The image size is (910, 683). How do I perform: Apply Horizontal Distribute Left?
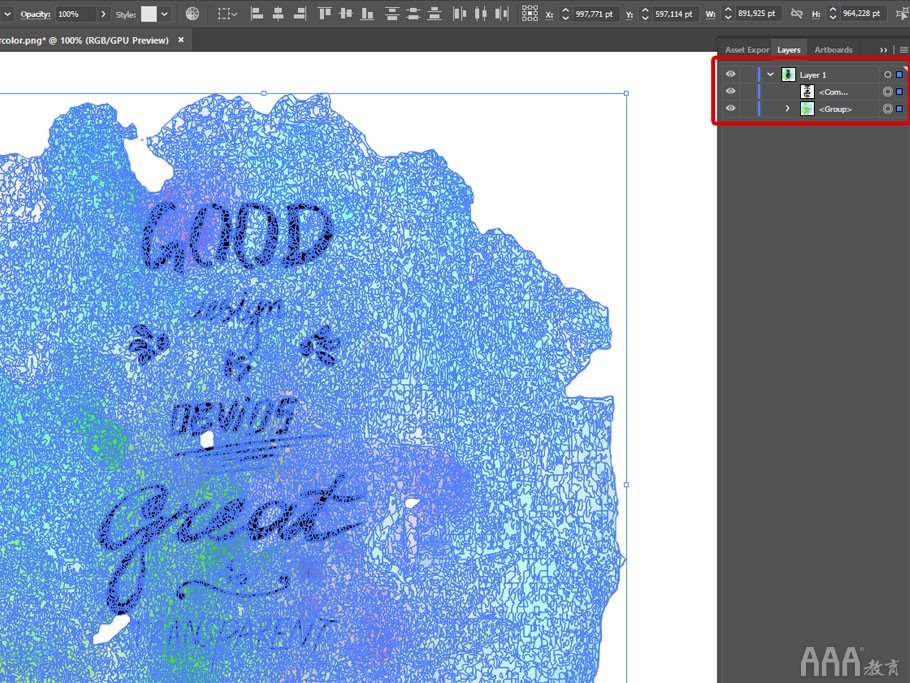click(459, 14)
